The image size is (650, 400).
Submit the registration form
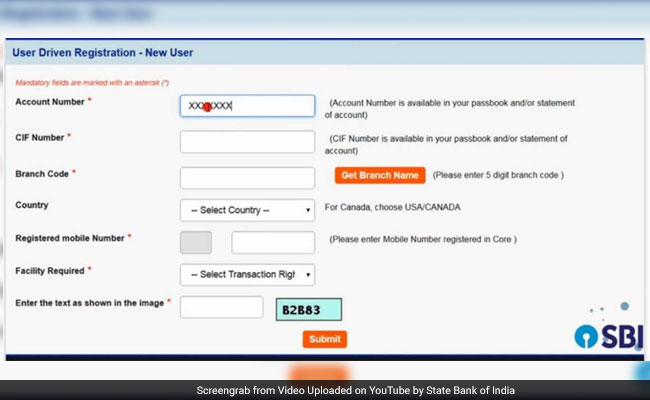(324, 339)
